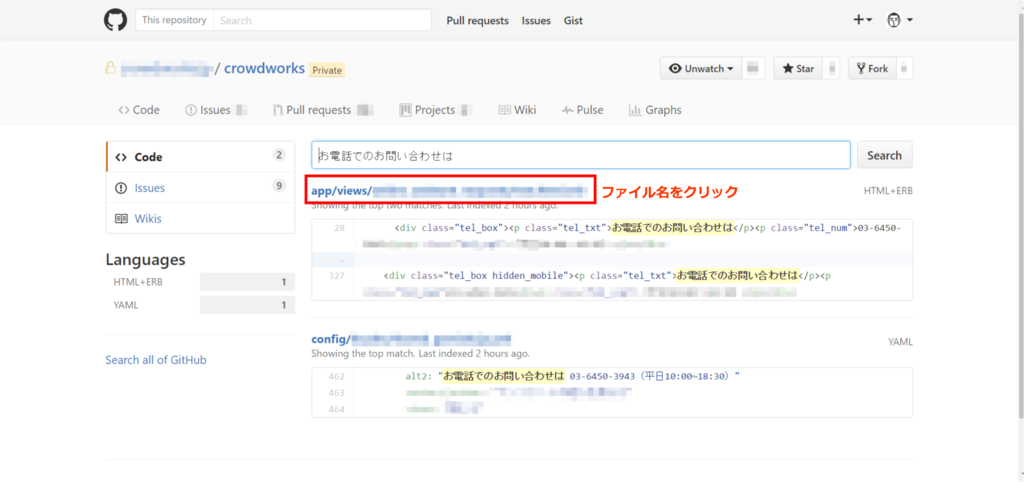Viewport: 1024px width, 482px height.
Task: Click "Search all of GitHub" link
Action: tap(156, 359)
